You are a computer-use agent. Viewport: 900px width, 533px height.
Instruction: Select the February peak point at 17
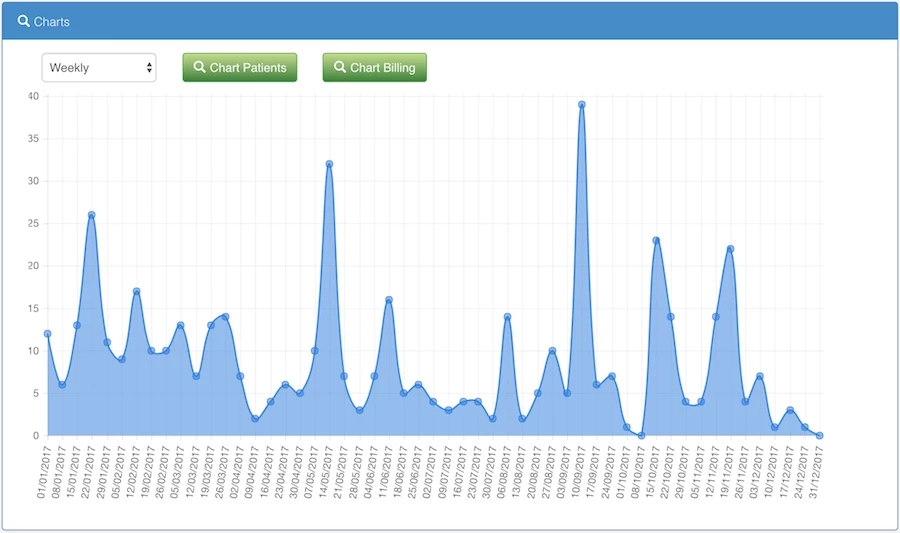click(x=136, y=291)
